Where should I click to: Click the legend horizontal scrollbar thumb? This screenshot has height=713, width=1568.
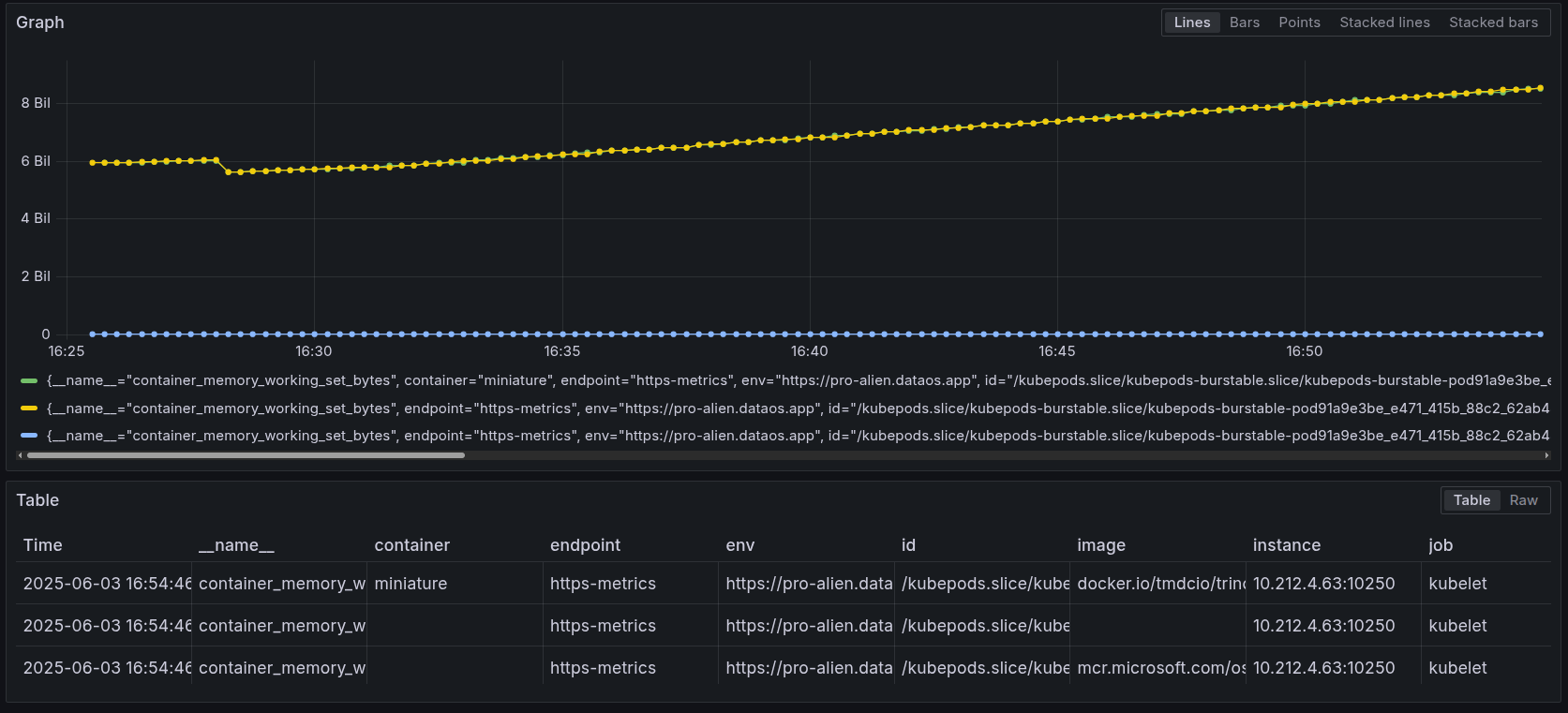click(246, 455)
